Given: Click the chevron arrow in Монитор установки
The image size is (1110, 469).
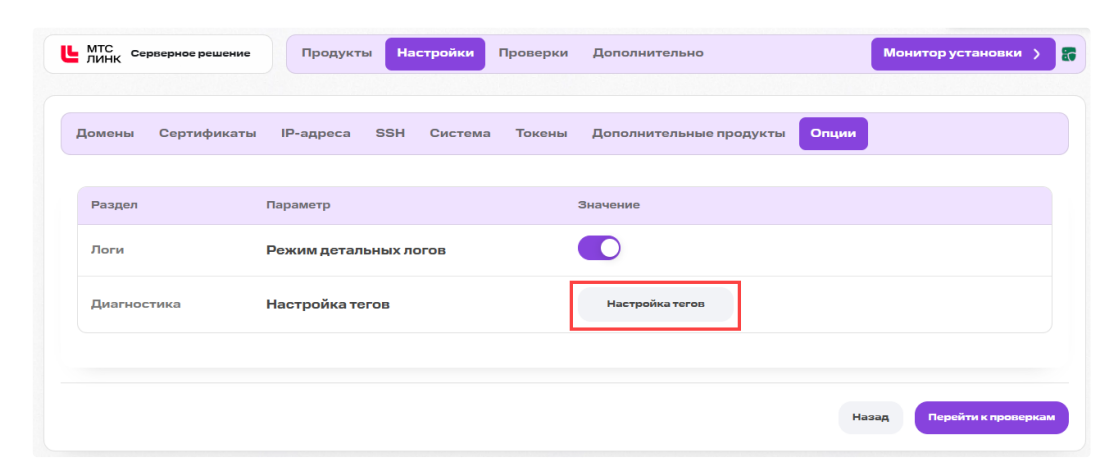Looking at the screenshot, I should pos(1036,54).
